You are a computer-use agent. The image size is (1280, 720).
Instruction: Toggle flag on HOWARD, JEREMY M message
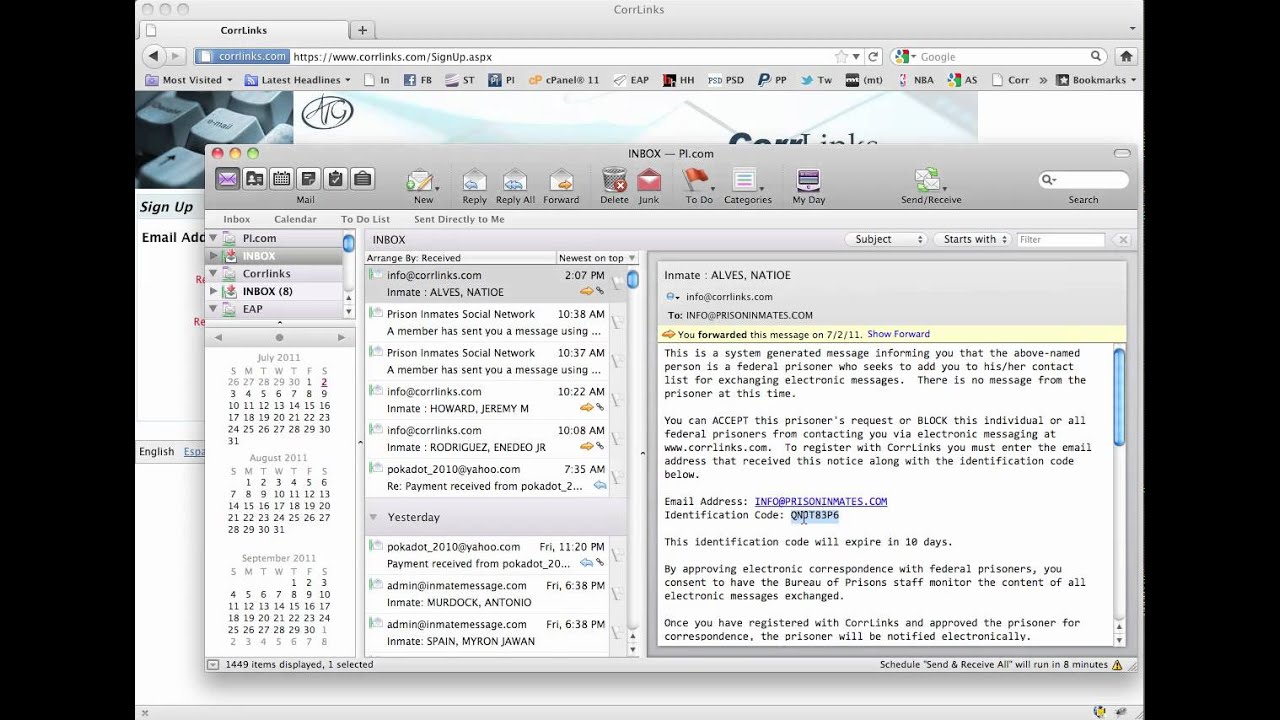point(617,400)
